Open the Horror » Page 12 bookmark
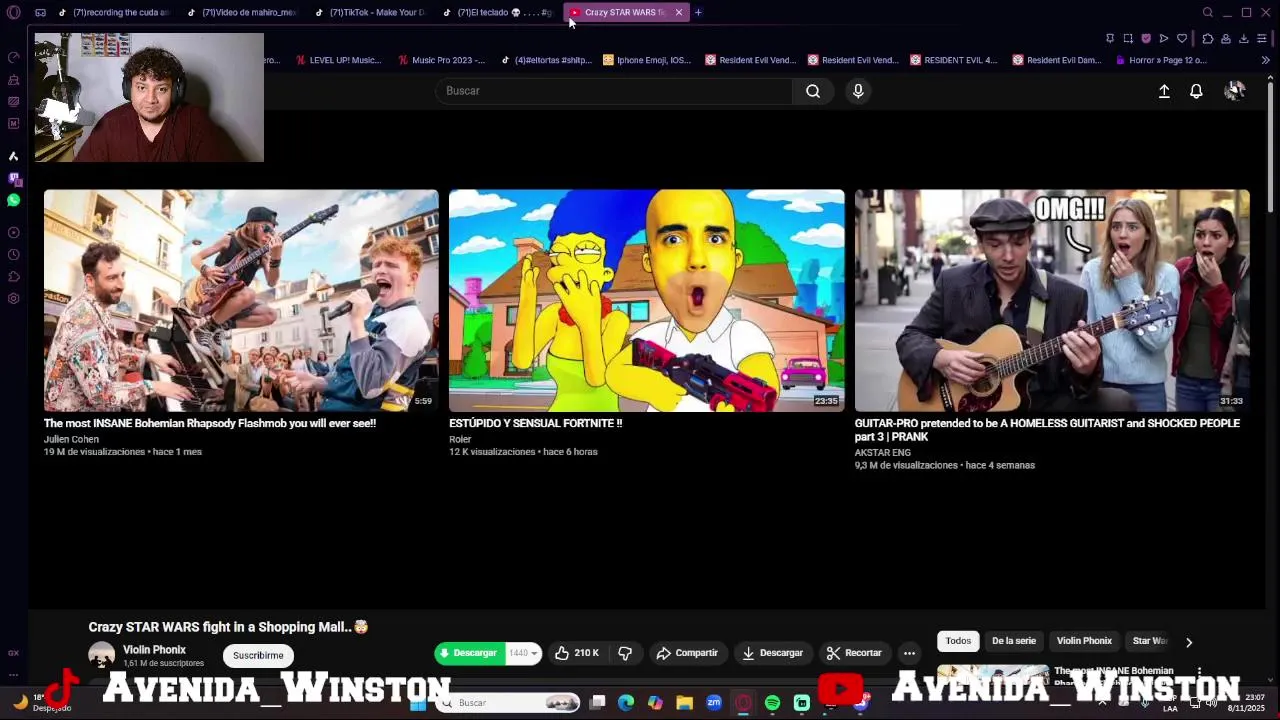This screenshot has height=720, width=1280. pyautogui.click(x=1160, y=60)
